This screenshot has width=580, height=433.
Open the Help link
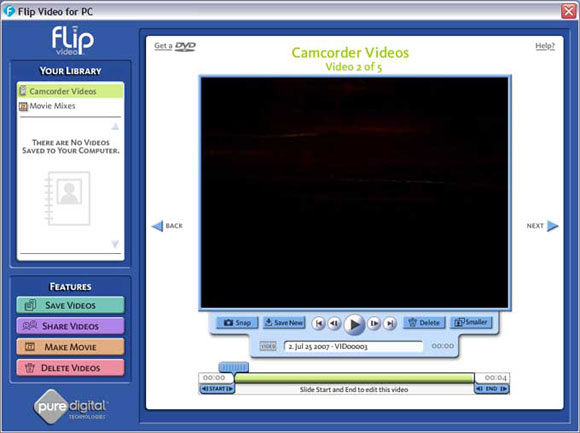[545, 46]
